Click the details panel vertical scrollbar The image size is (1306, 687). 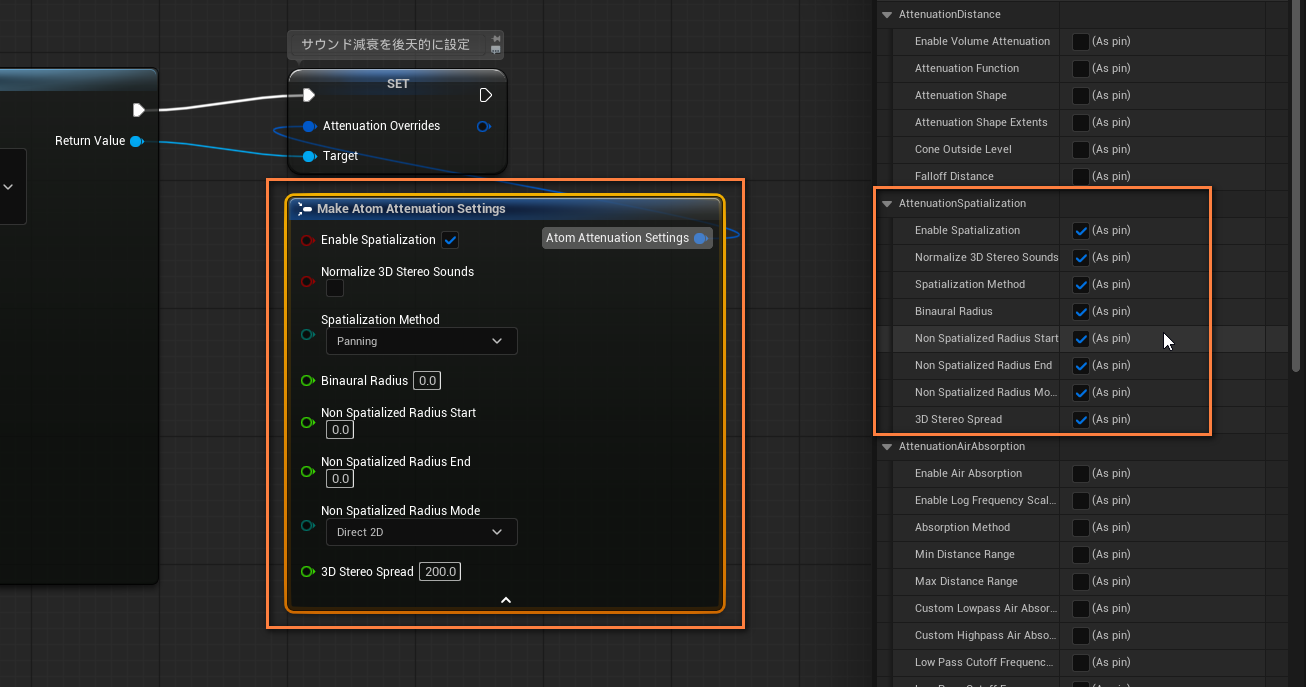click(1297, 185)
